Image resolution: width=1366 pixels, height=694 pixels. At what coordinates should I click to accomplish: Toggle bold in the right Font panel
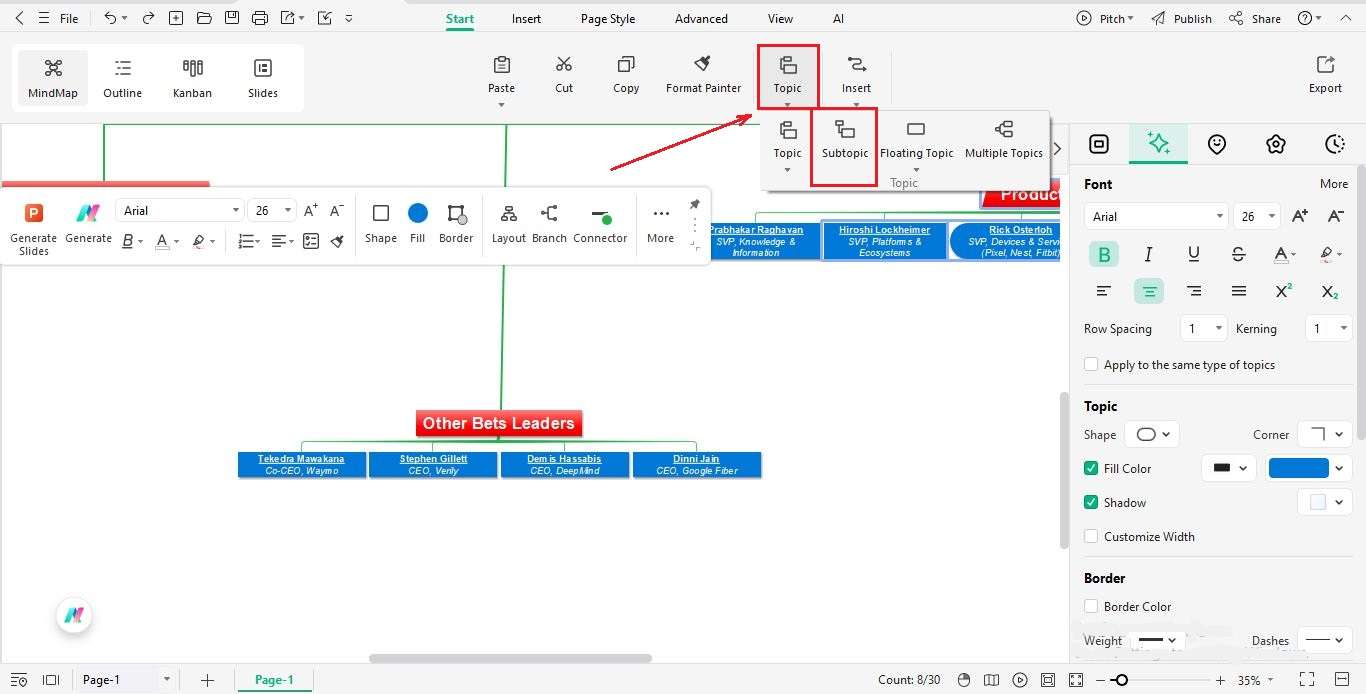[x=1104, y=255]
